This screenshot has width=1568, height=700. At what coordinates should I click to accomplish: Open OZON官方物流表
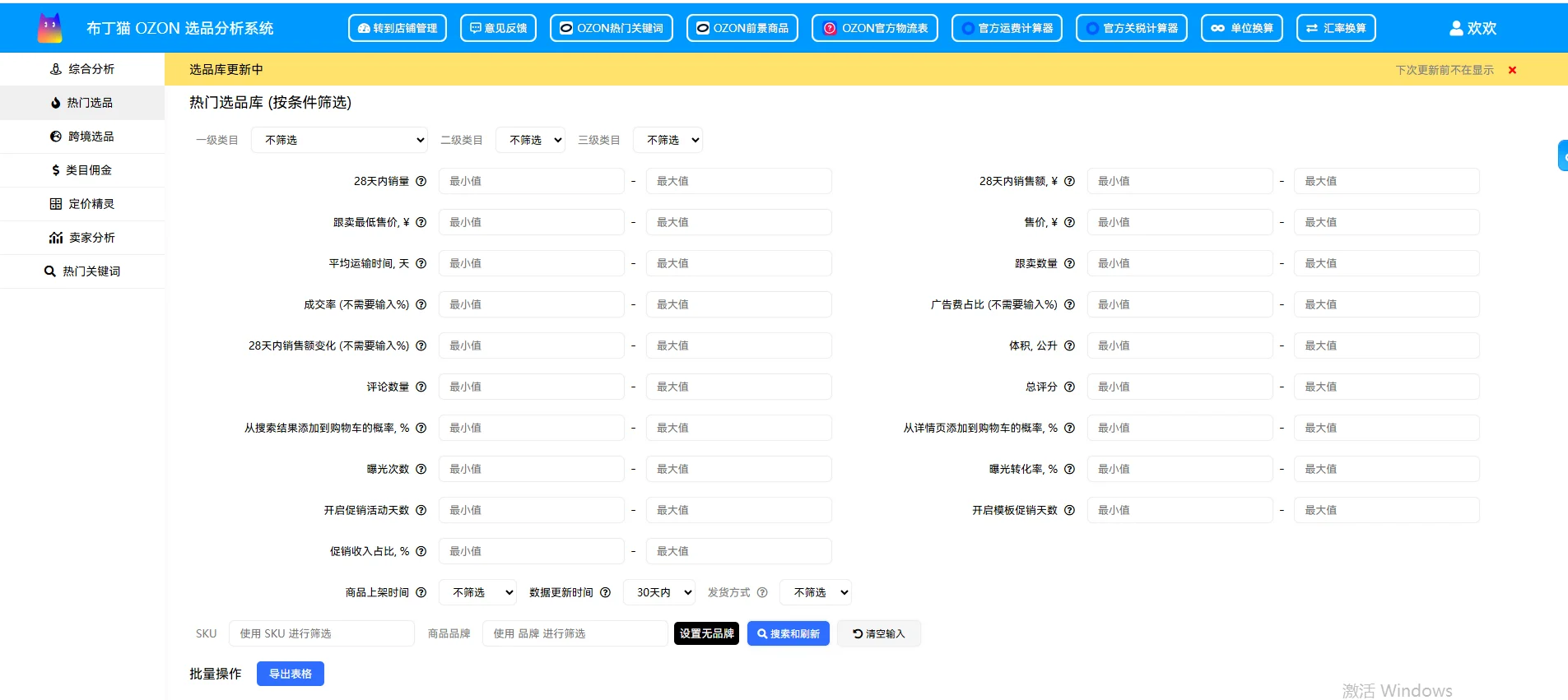875,28
